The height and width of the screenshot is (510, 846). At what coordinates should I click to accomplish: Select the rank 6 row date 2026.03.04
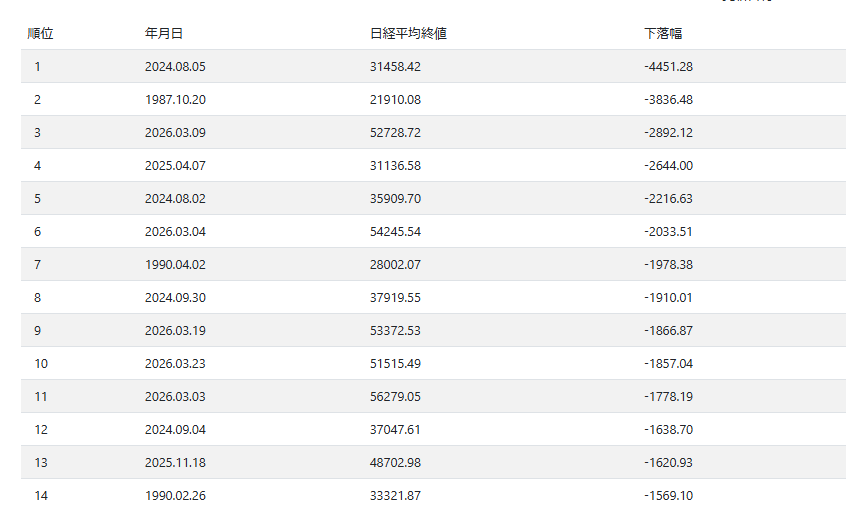pyautogui.click(x=175, y=231)
